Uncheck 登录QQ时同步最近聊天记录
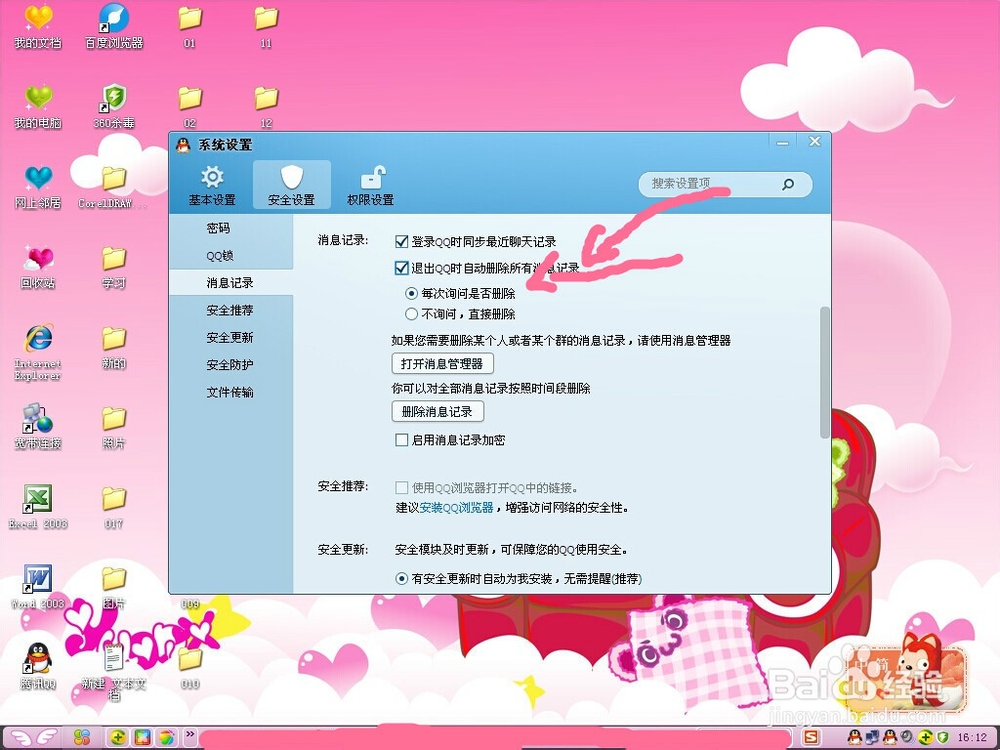Viewport: 1000px width, 750px height. (401, 242)
